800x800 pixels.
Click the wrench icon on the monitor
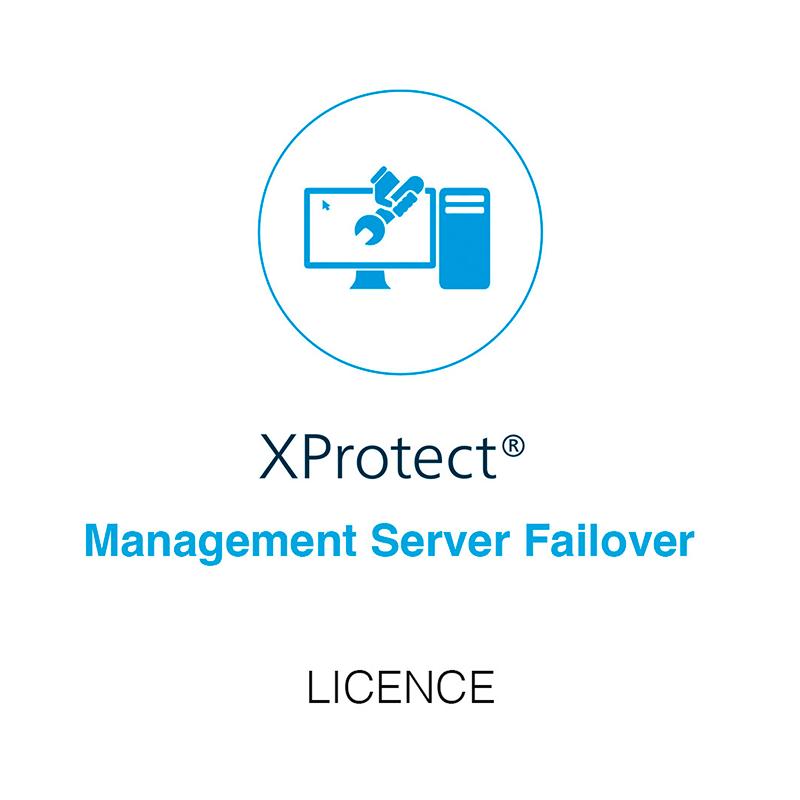(371, 229)
